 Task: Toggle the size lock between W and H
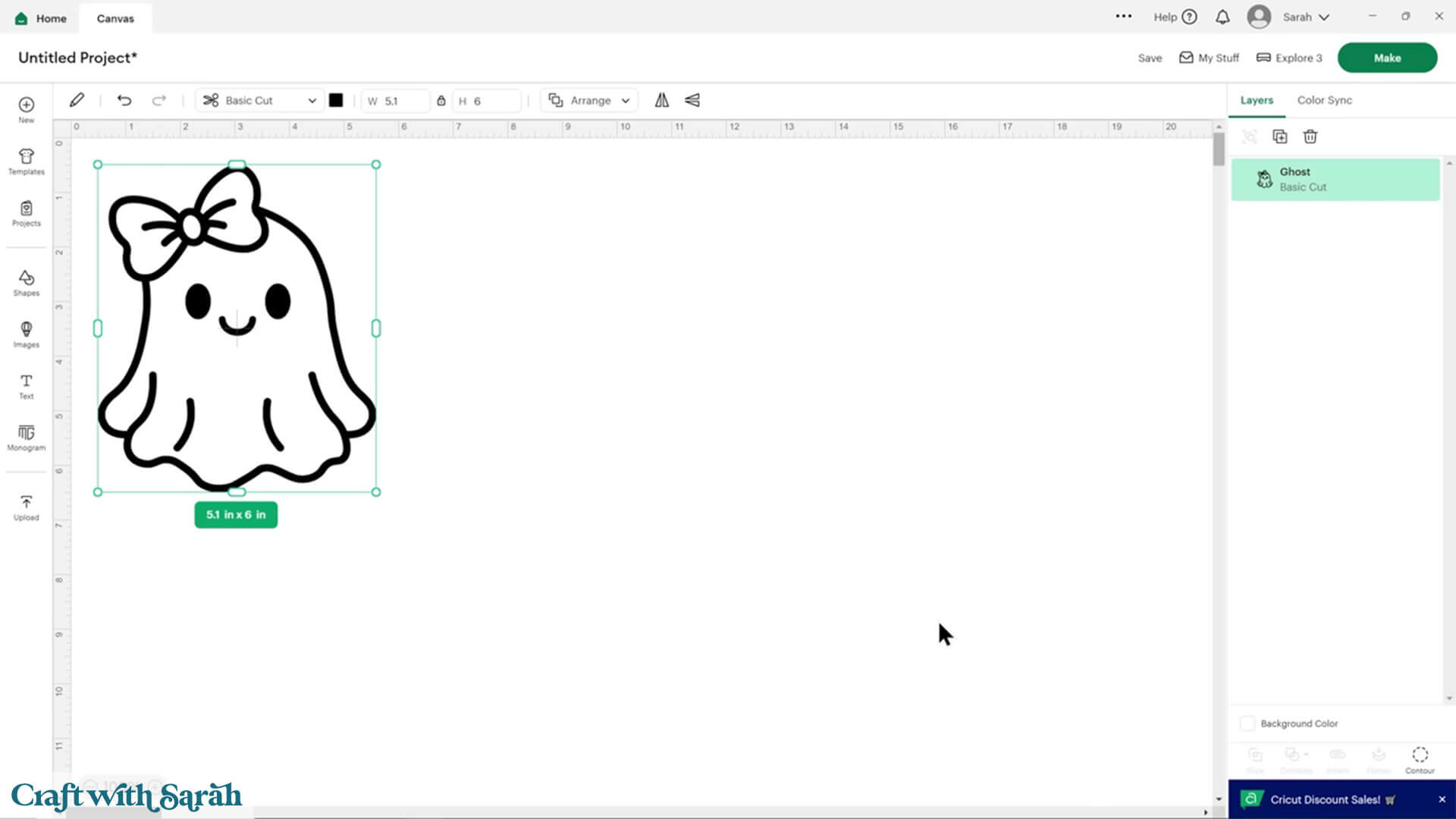tap(441, 100)
